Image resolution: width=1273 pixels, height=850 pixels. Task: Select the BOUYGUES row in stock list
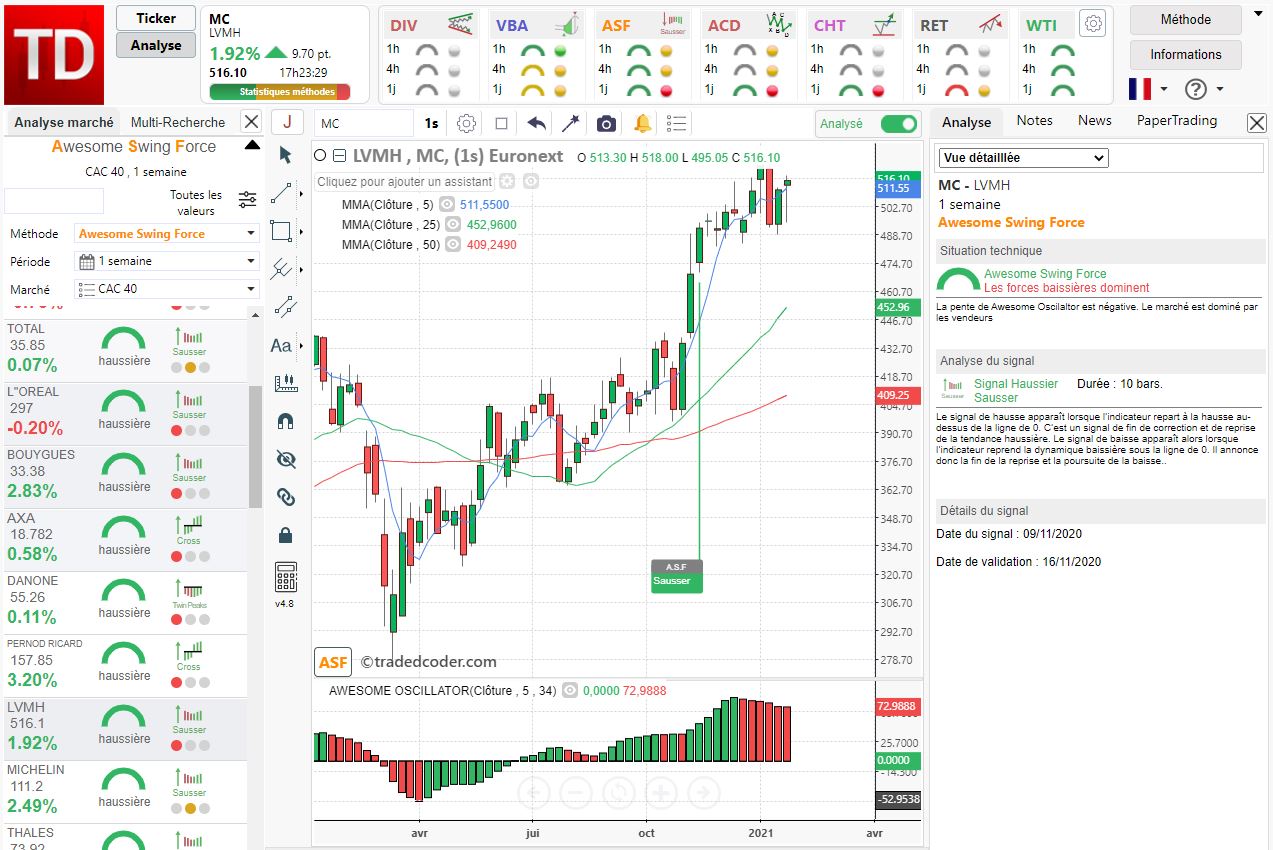[x=124, y=476]
